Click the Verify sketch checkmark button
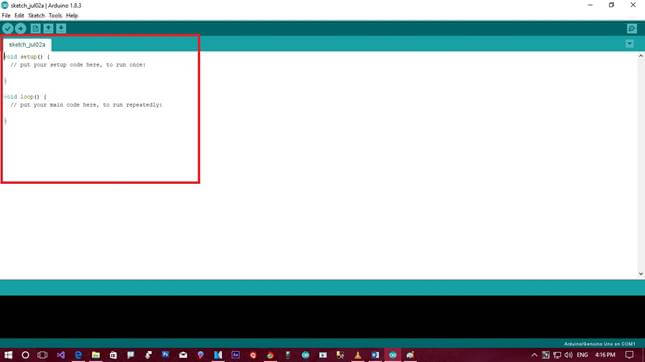The width and height of the screenshot is (645, 362). click(7, 28)
